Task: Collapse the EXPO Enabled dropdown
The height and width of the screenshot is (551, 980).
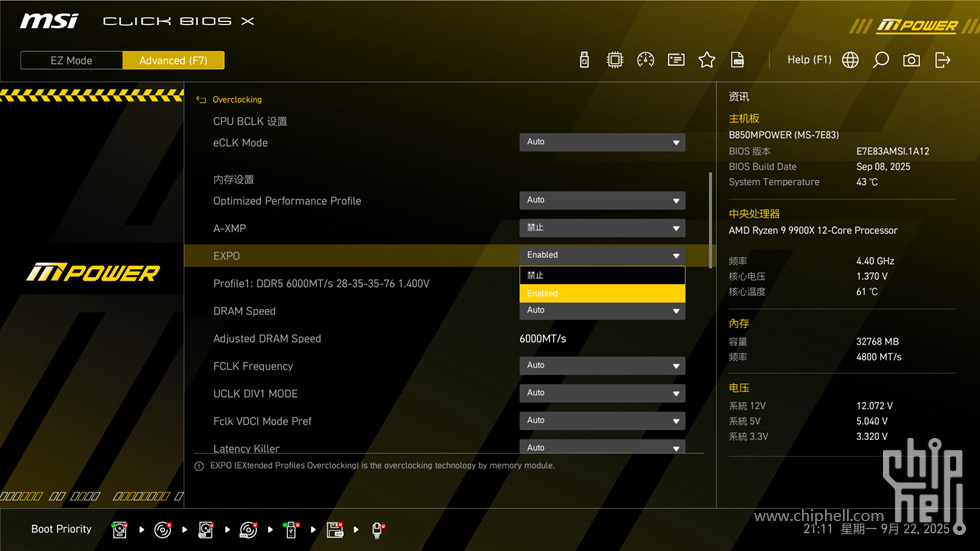Action: point(602,256)
